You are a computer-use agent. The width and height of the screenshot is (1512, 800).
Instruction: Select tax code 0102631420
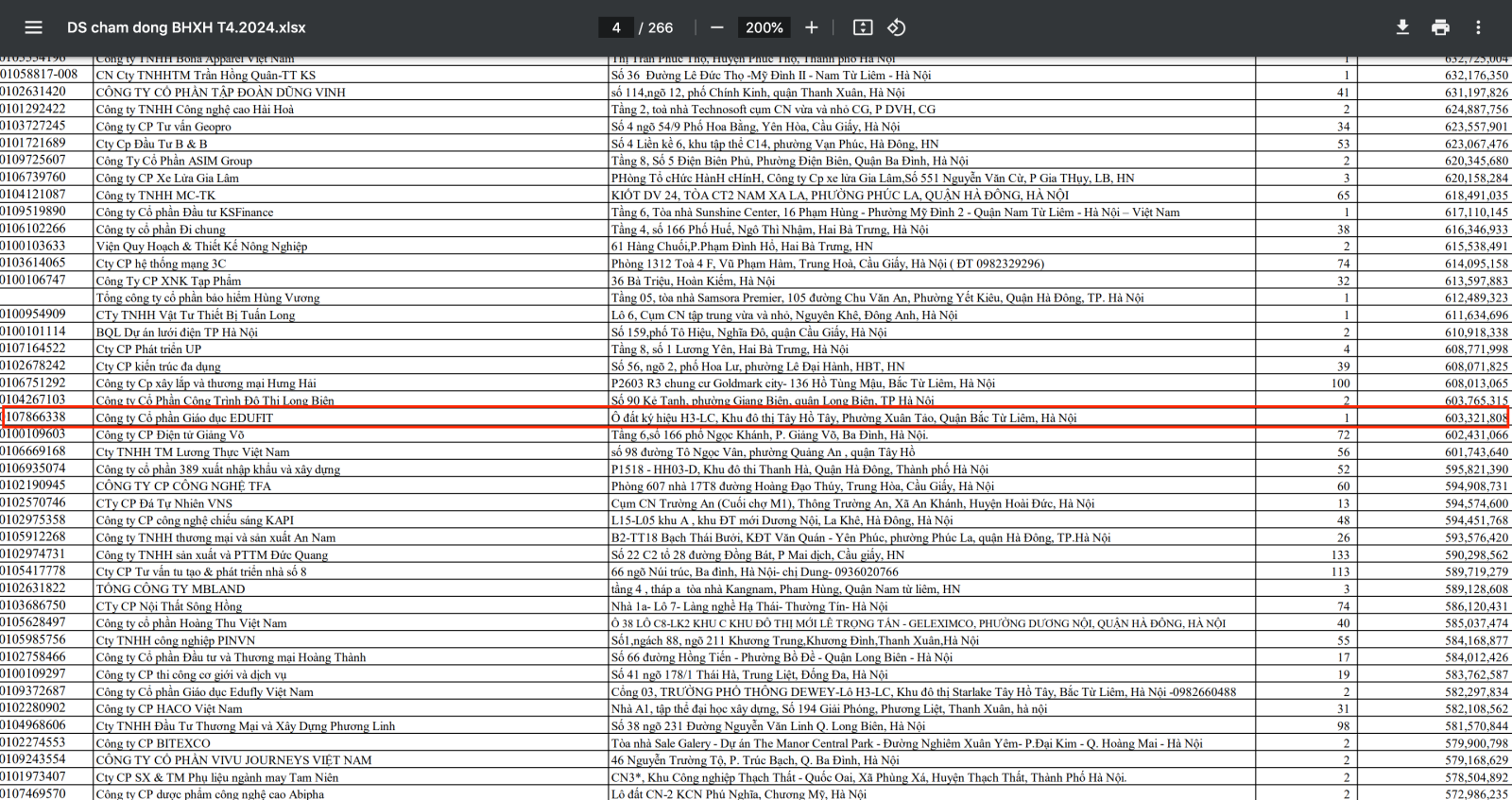(33, 92)
